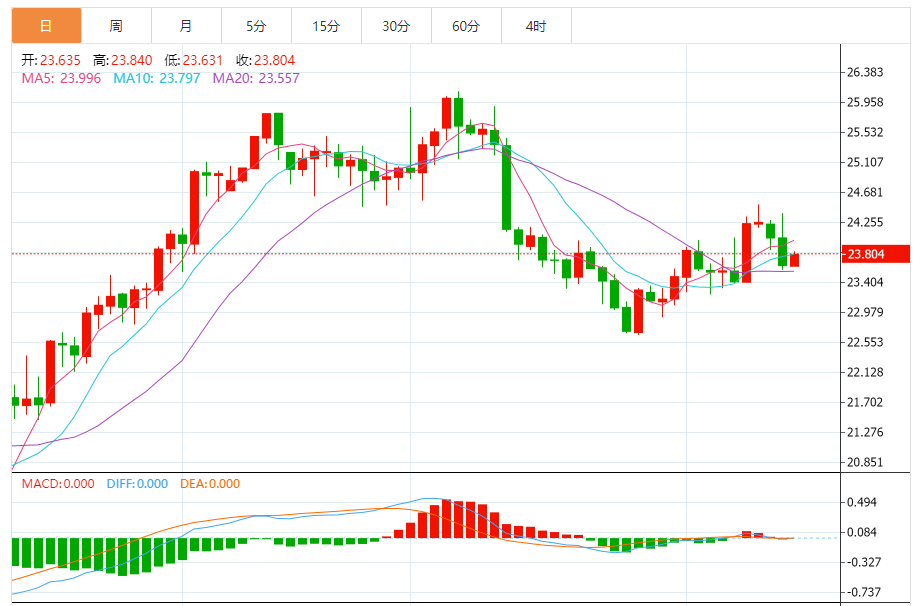Viewport: 920px width, 606px height.
Task: Click the MA5: 23.996 indicator label
Action: pyautogui.click(x=61, y=78)
